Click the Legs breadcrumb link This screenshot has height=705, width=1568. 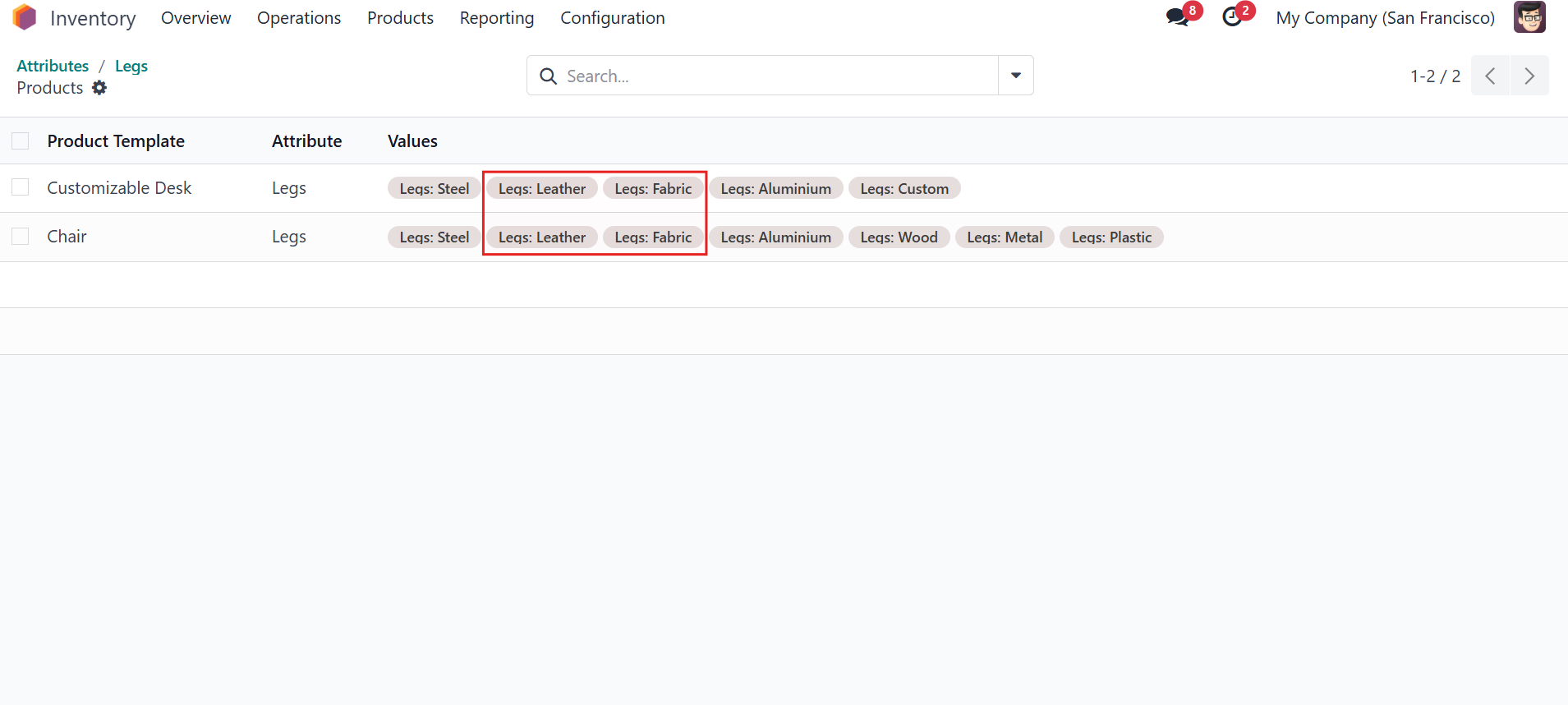click(x=131, y=66)
